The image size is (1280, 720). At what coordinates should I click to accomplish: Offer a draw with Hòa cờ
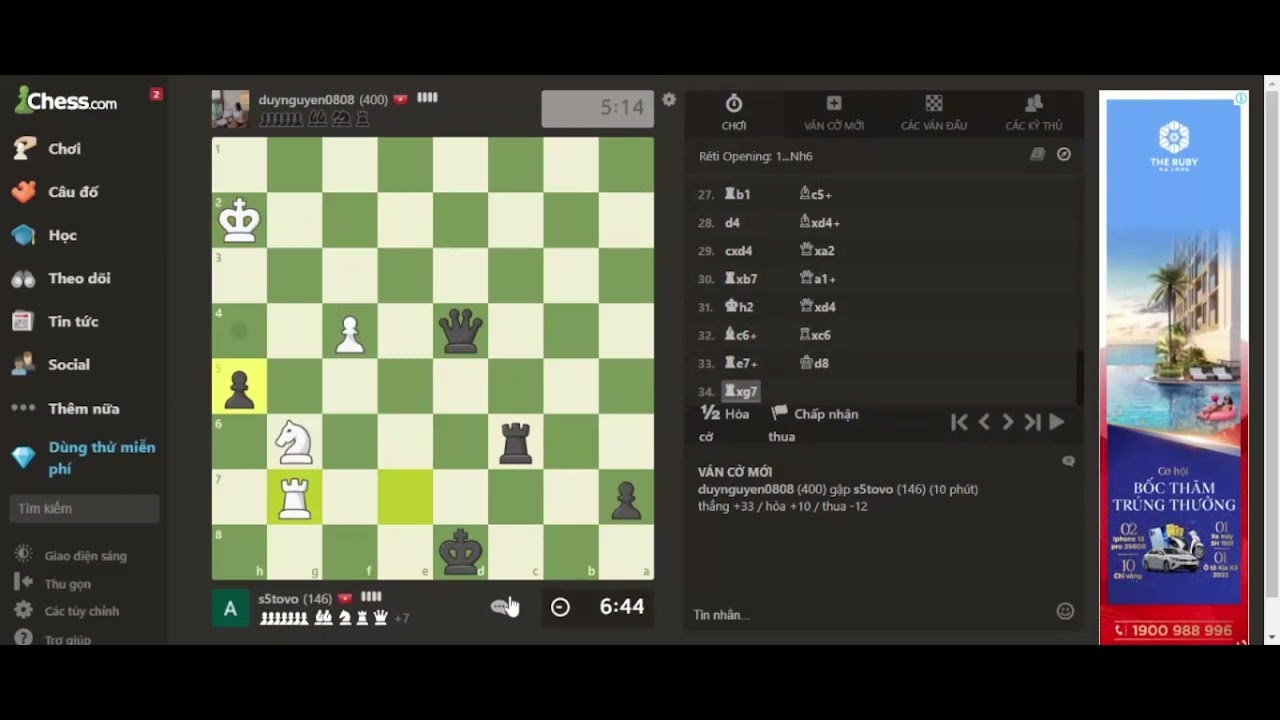[724, 424]
